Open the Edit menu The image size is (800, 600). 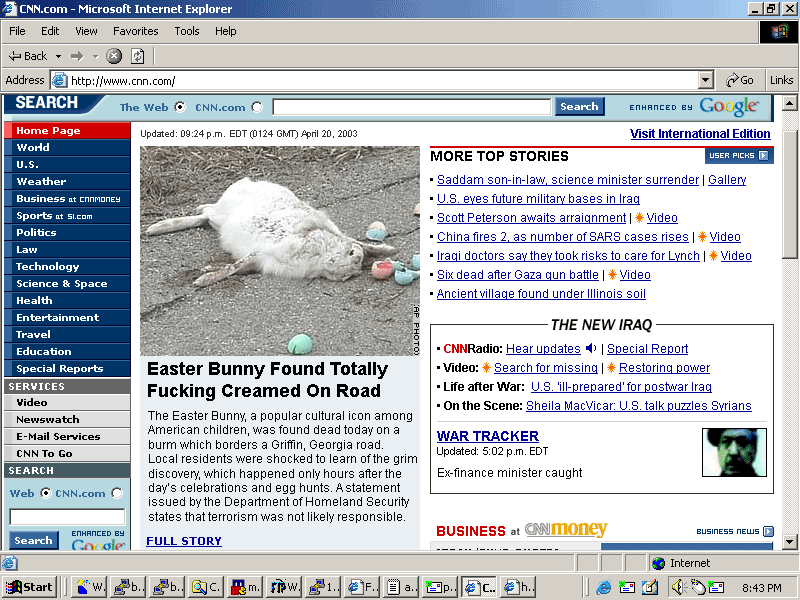tap(50, 31)
